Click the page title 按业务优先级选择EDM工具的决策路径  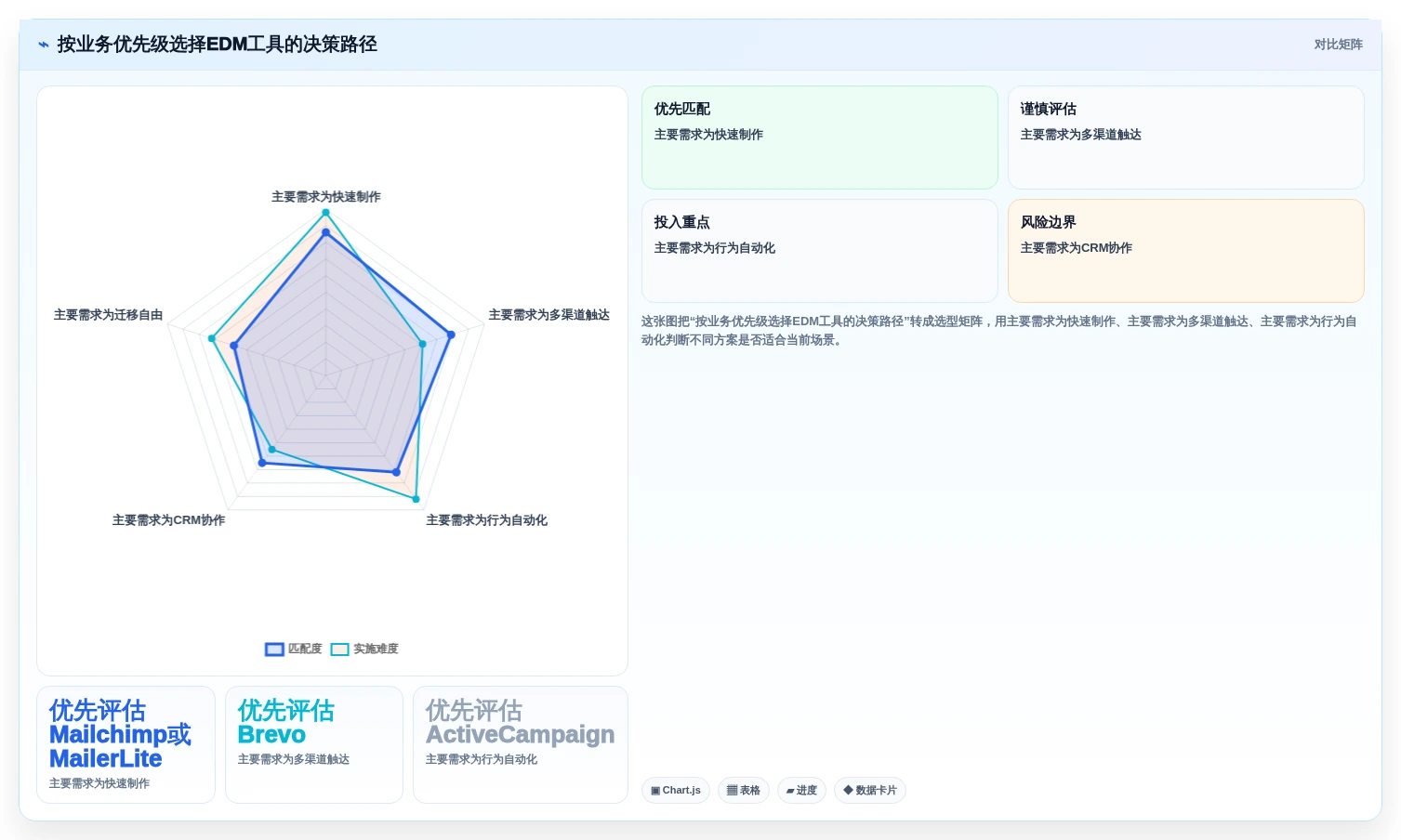pyautogui.click(x=217, y=45)
